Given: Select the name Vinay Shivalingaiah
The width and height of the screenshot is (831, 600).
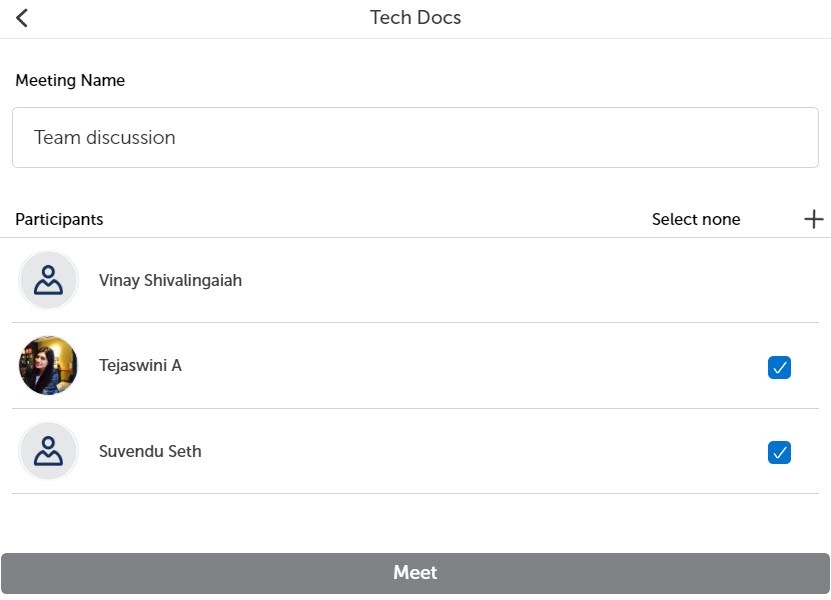Looking at the screenshot, I should point(170,280).
